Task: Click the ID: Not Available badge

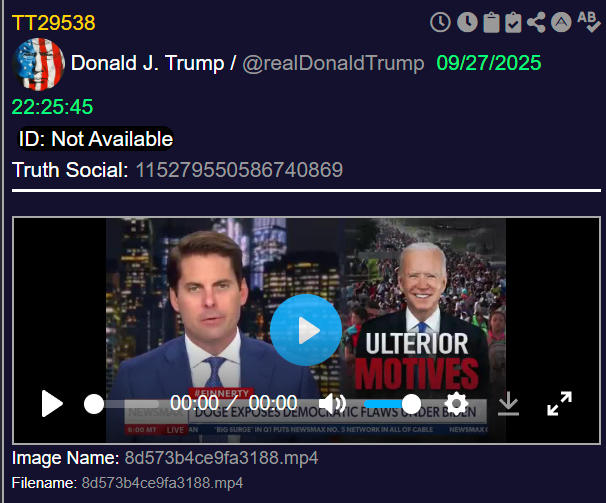Action: [x=96, y=139]
